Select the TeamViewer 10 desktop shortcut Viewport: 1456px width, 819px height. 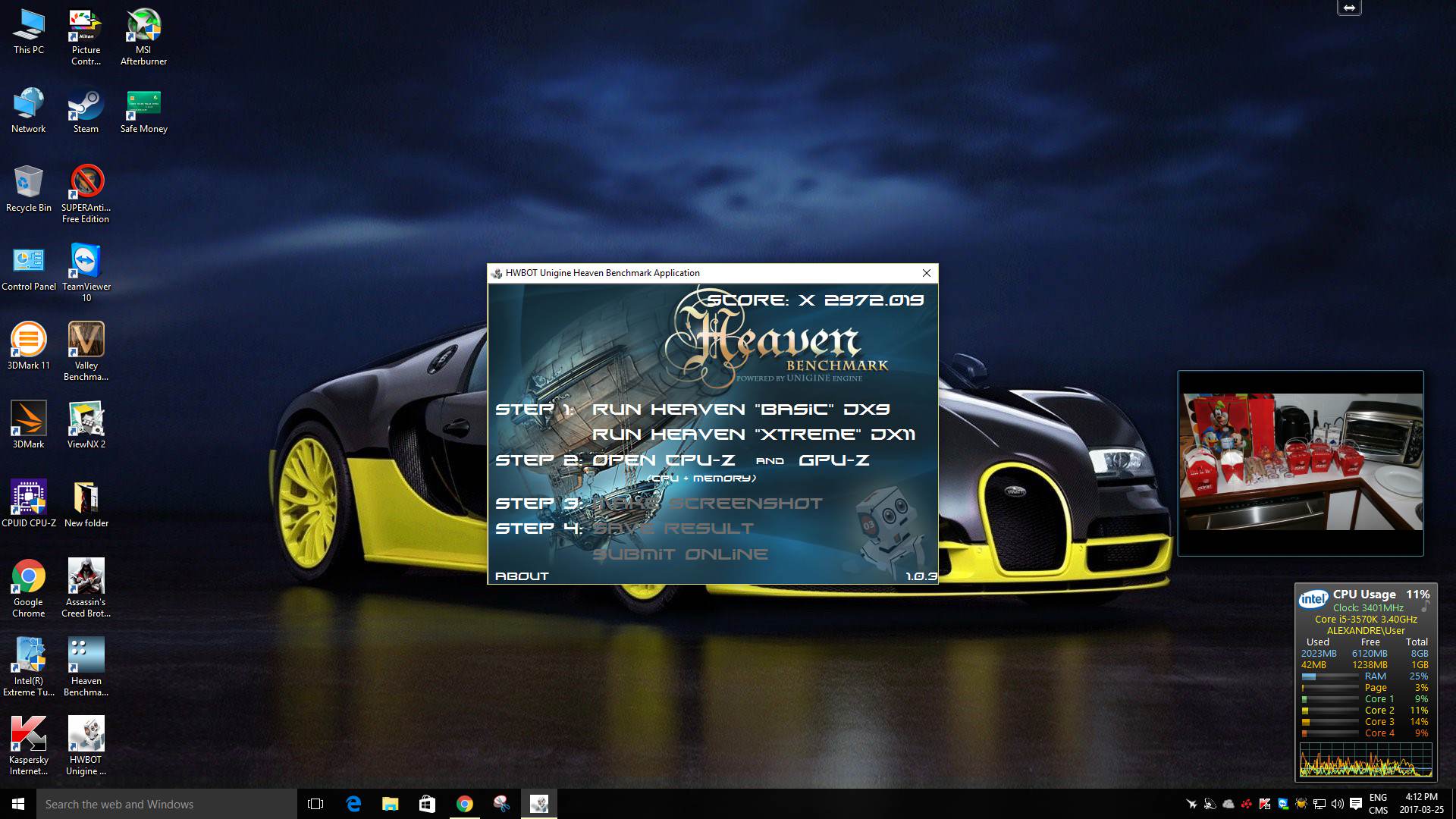86,273
